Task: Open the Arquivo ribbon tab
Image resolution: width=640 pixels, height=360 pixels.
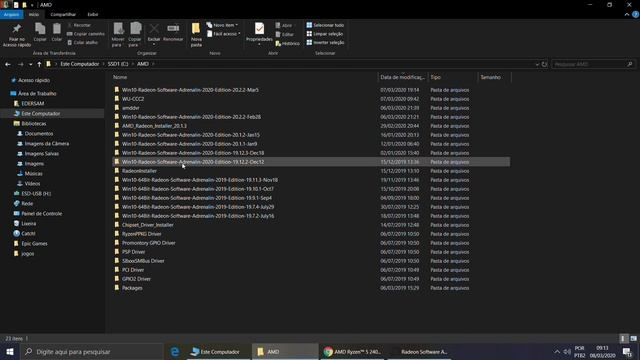Action: tap(11, 14)
